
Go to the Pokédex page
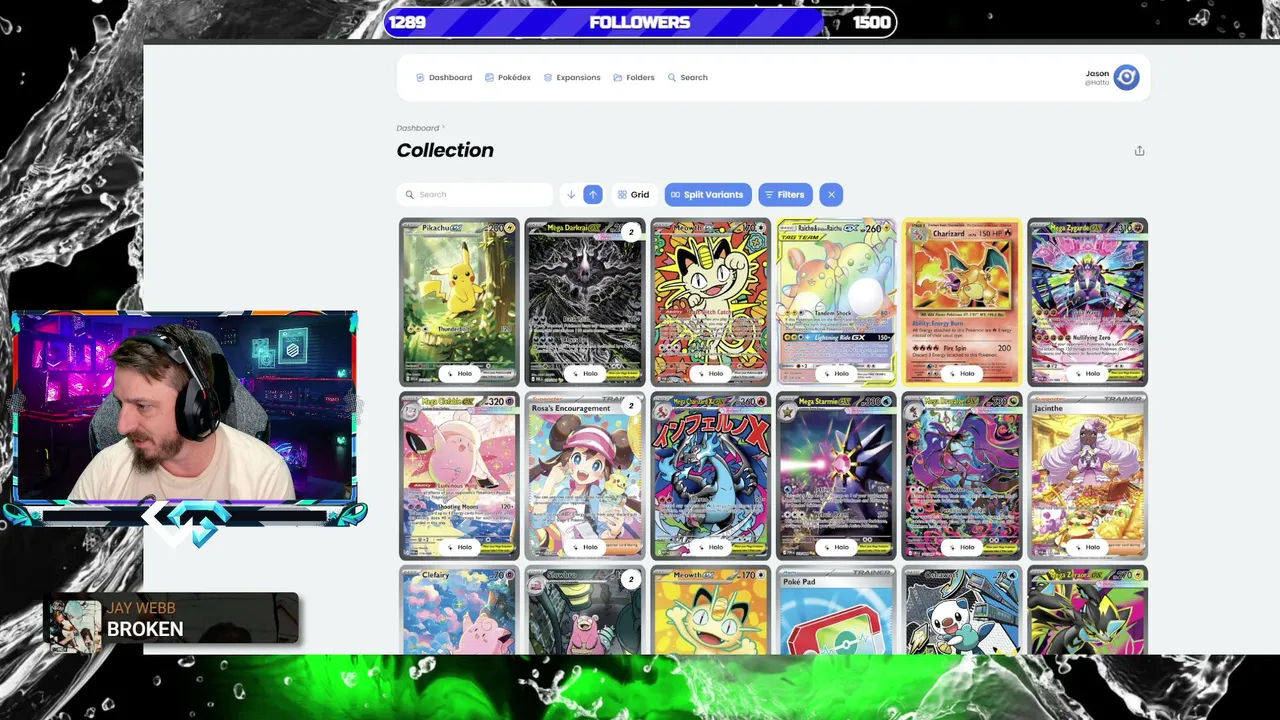(x=507, y=77)
